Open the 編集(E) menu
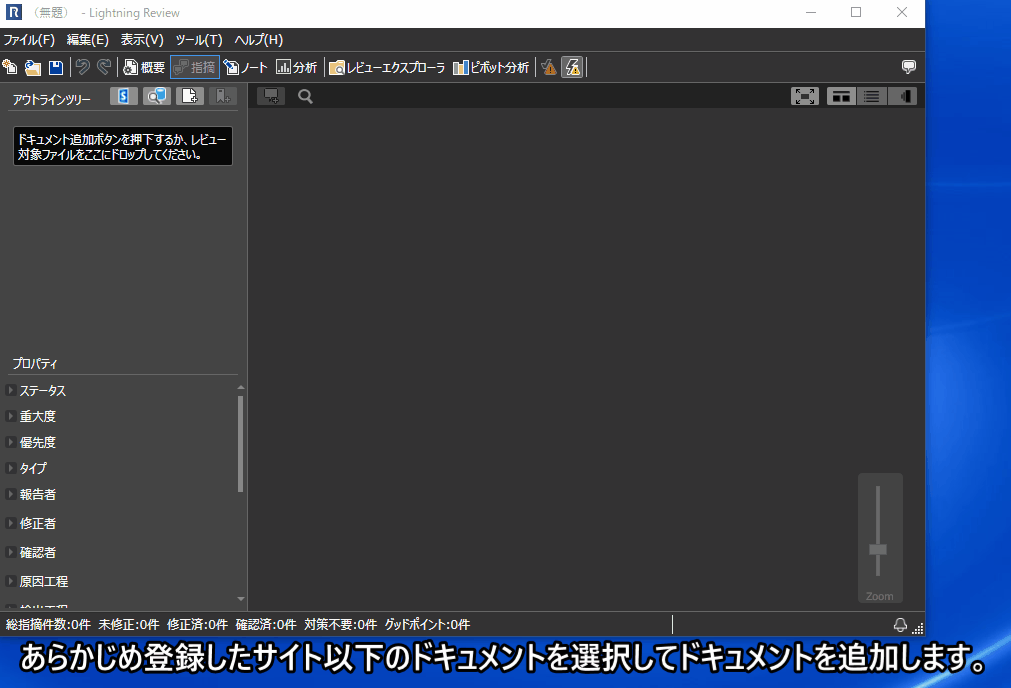The image size is (1011, 688). [88, 40]
